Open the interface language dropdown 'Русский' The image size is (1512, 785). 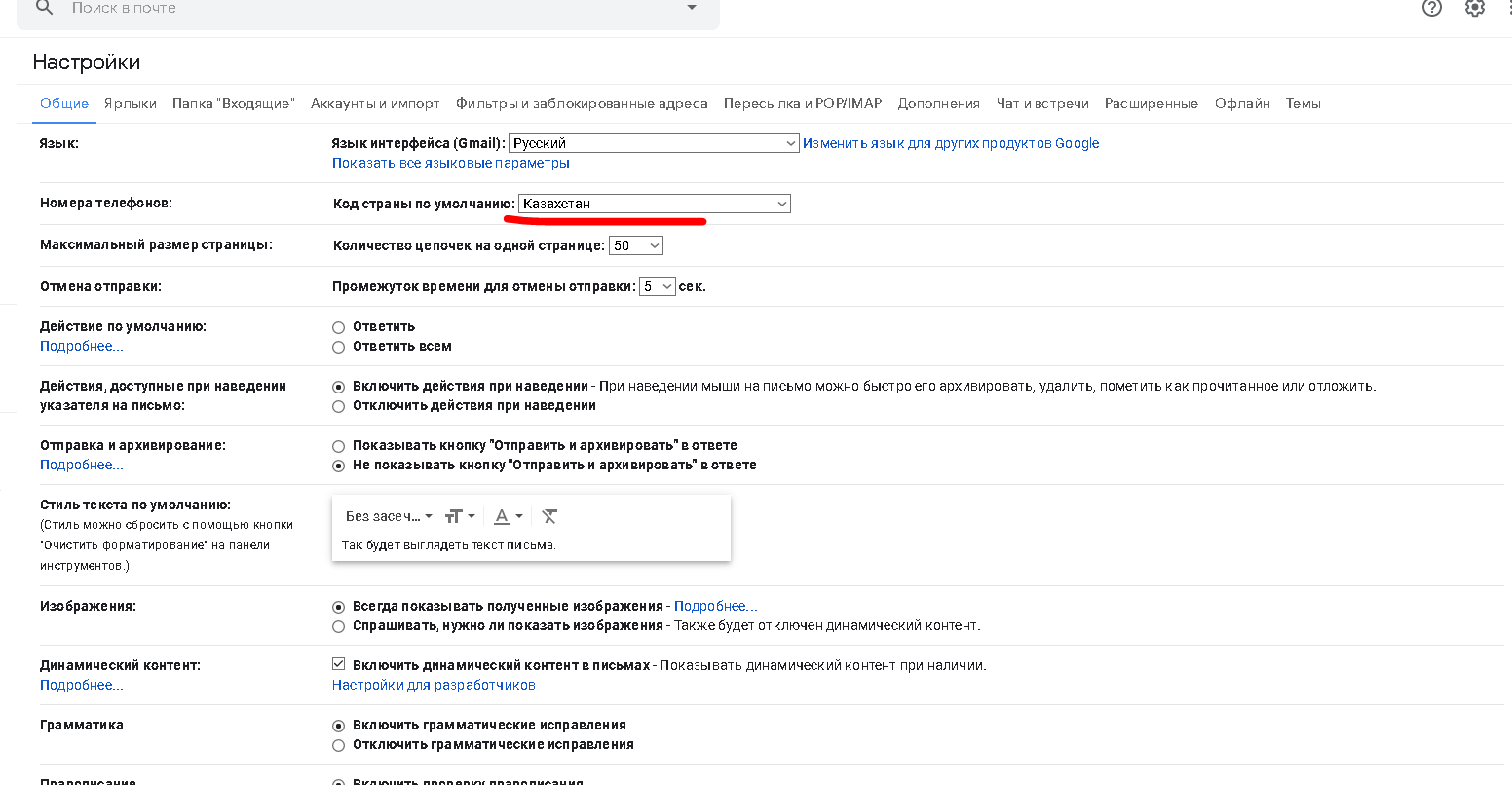pyautogui.click(x=654, y=143)
